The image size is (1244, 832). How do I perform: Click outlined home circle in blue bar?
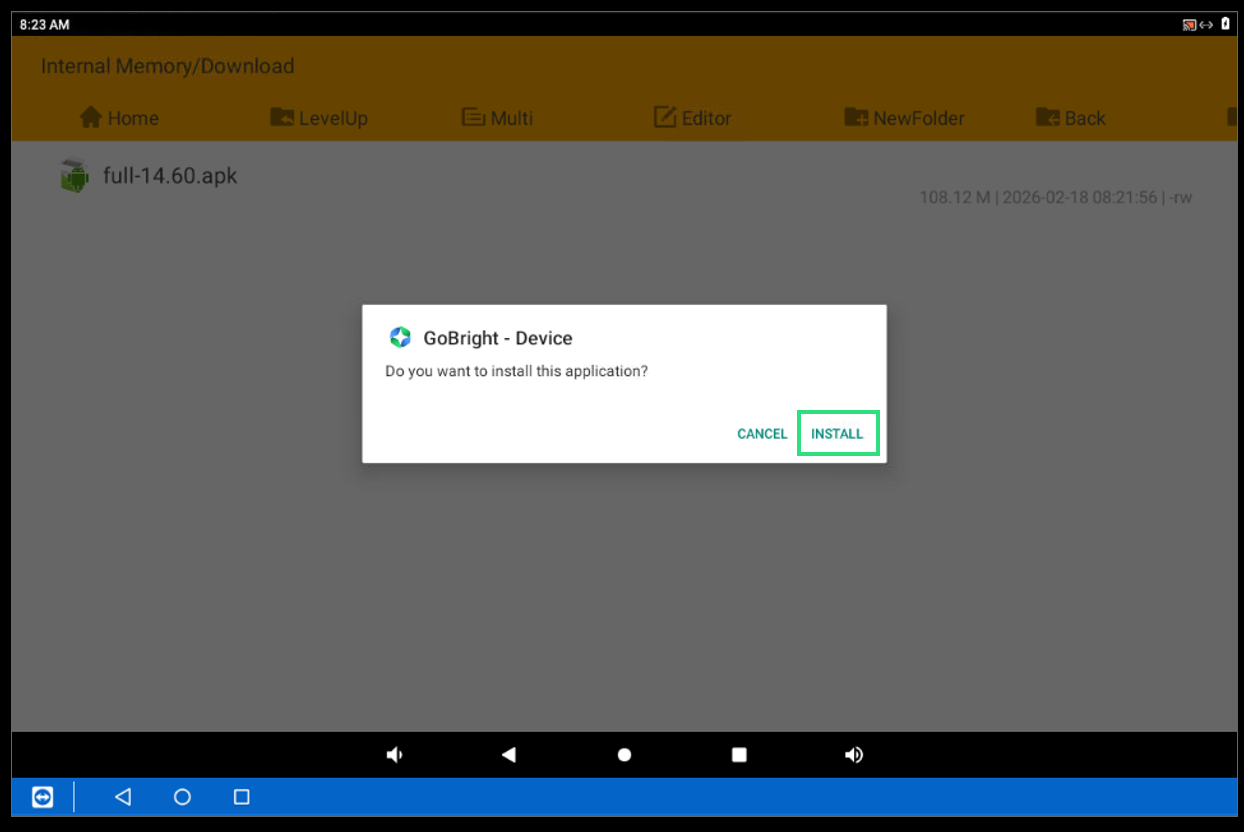tap(182, 797)
